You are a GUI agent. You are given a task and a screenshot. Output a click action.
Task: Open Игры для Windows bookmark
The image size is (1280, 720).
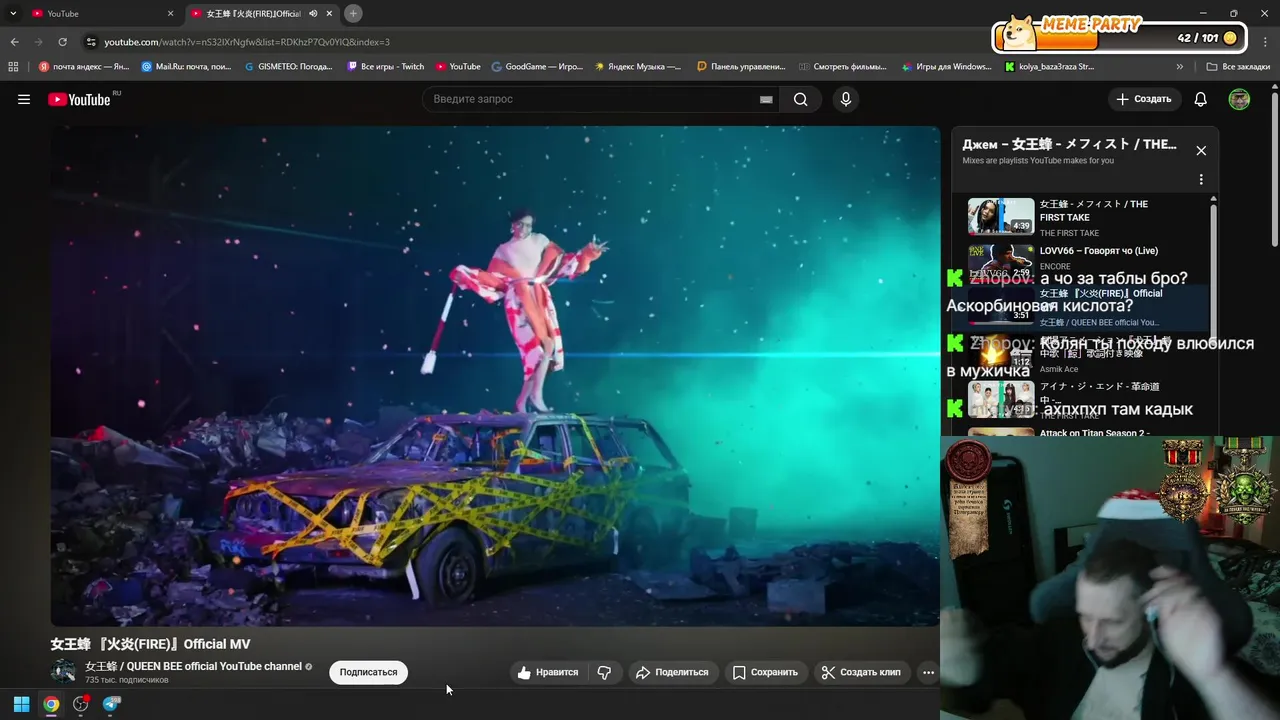point(946,67)
